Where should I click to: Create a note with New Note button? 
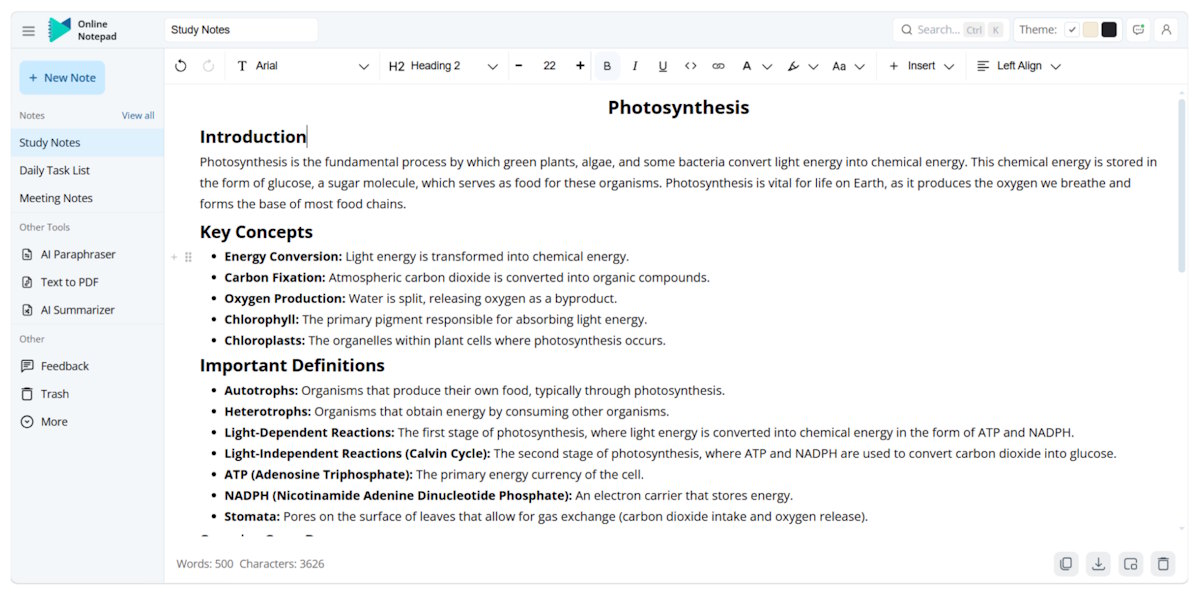tap(62, 78)
